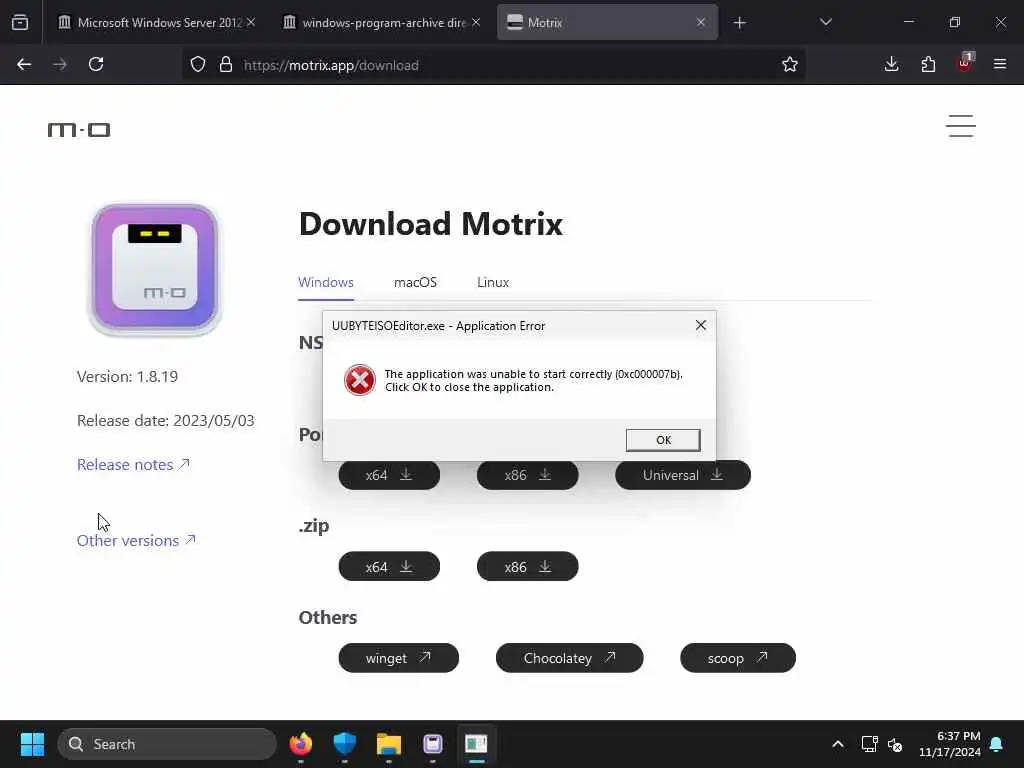The image size is (1024, 768).
Task: Click the uBlock Origin extension icon
Action: click(965, 63)
